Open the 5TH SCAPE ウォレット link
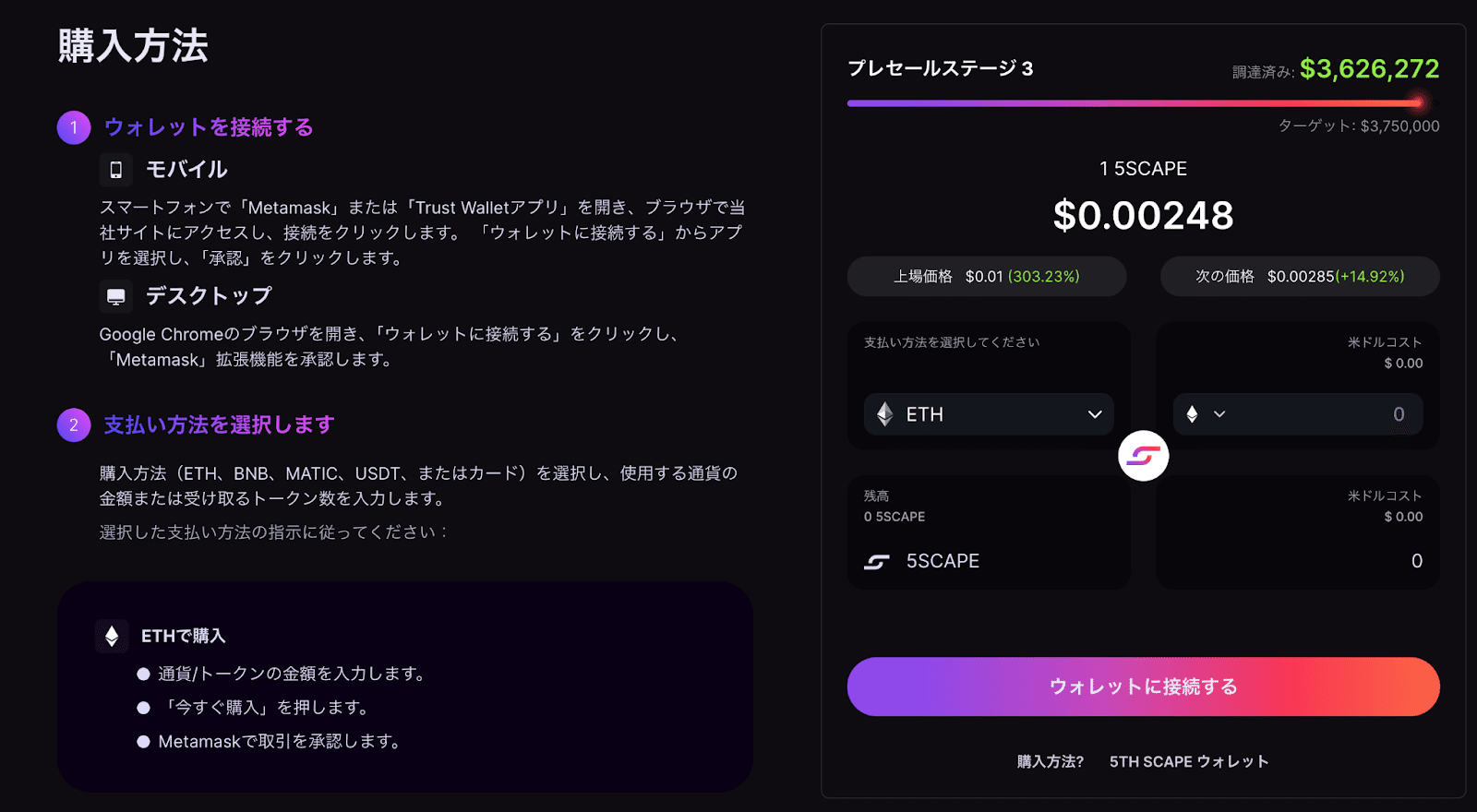The height and width of the screenshot is (812, 1477). [1189, 761]
